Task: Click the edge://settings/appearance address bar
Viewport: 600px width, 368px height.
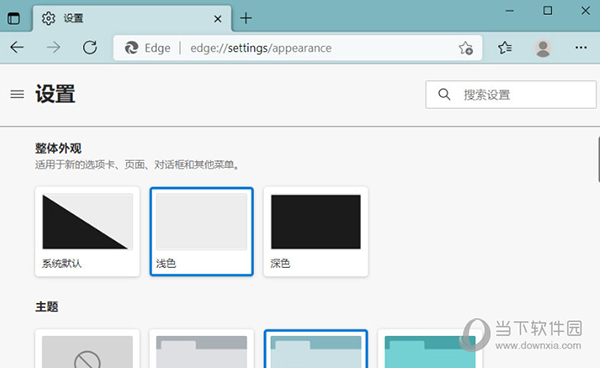Action: pos(298,48)
